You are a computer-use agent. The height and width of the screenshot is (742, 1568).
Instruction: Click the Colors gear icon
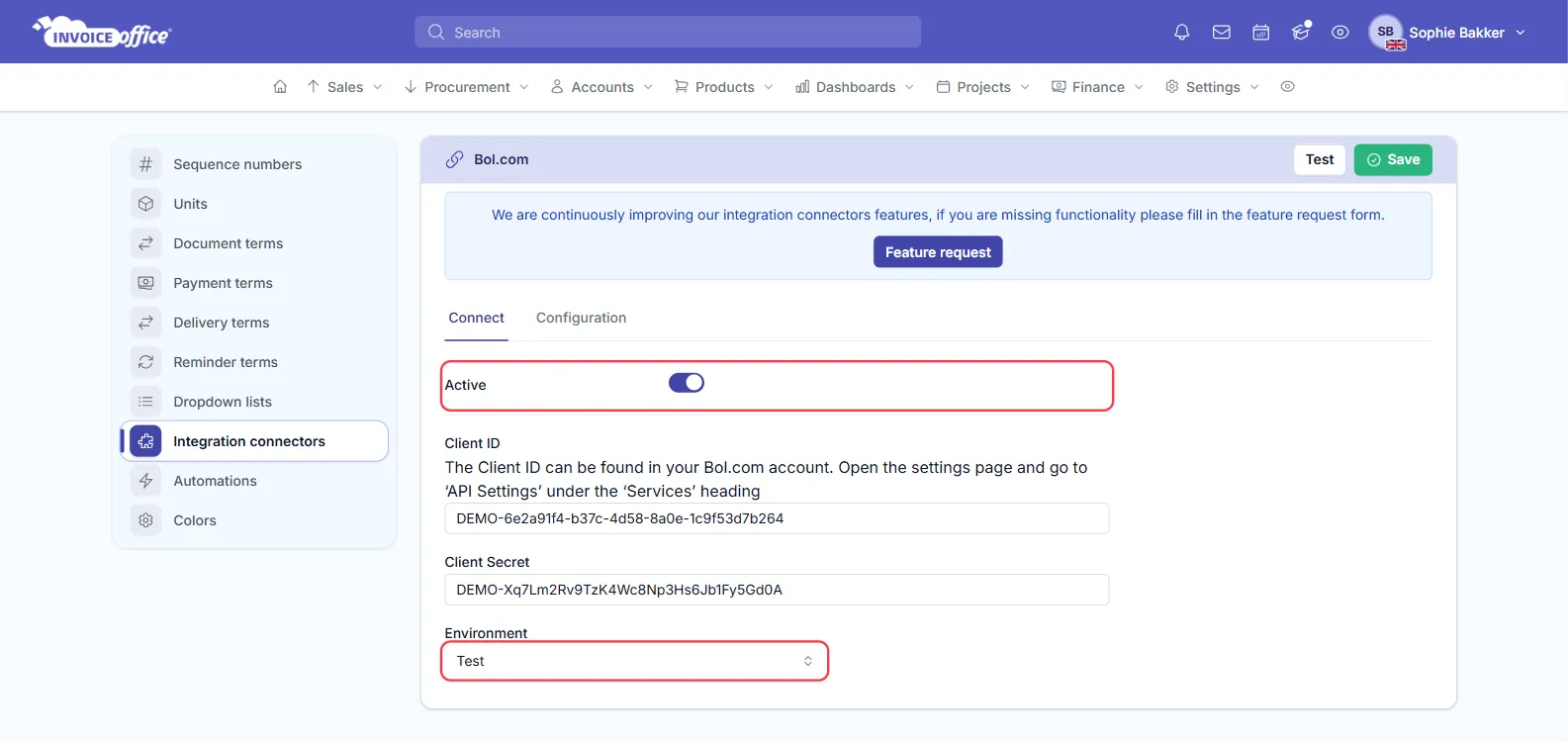[145, 520]
